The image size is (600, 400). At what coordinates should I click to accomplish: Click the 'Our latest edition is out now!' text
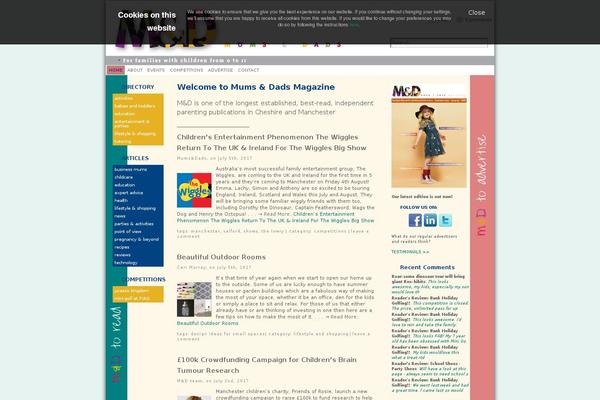pyautogui.click(x=422, y=196)
